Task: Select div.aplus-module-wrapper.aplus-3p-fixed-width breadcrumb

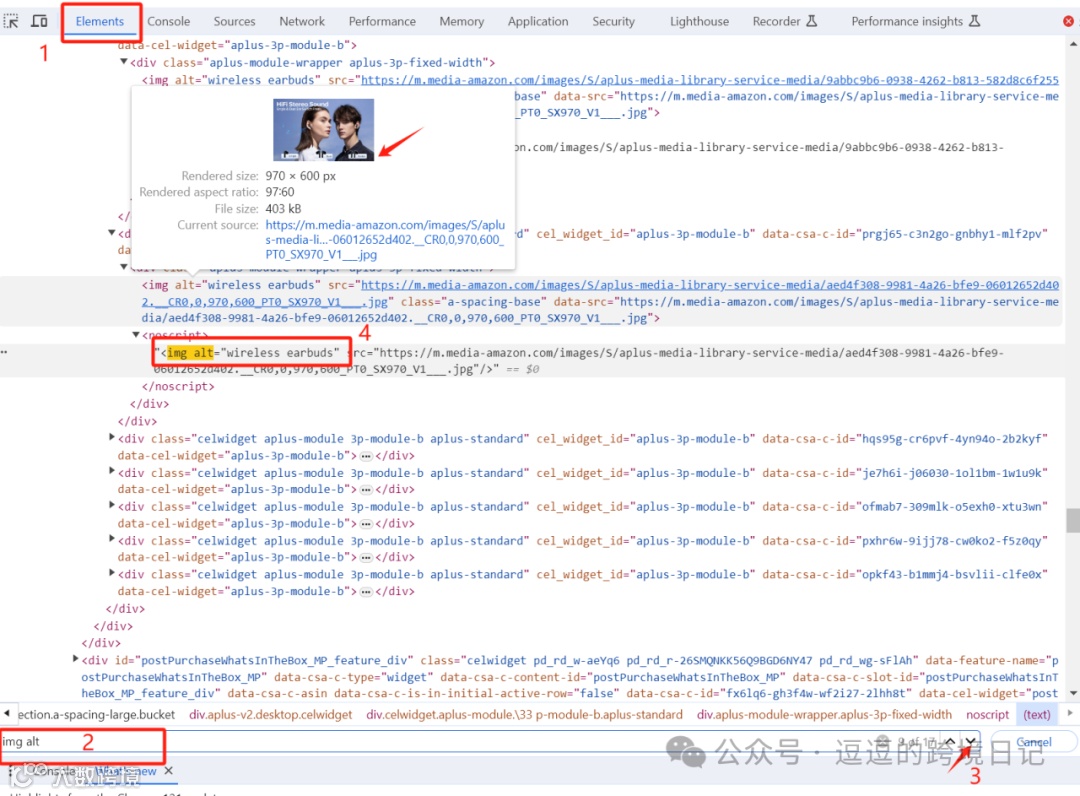Action: [x=824, y=715]
